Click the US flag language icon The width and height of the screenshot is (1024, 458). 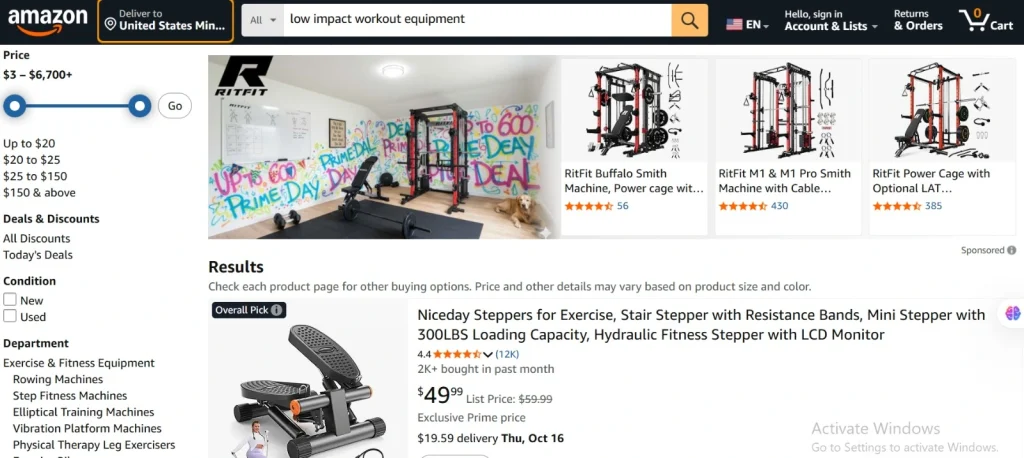click(x=735, y=24)
